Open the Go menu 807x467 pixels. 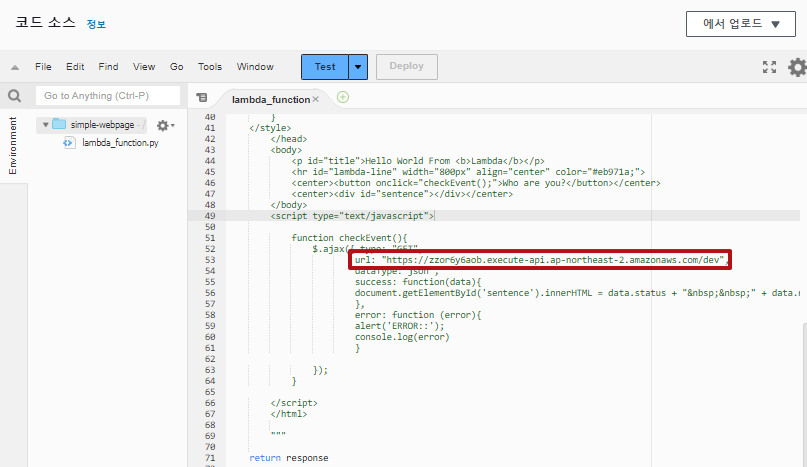177,67
